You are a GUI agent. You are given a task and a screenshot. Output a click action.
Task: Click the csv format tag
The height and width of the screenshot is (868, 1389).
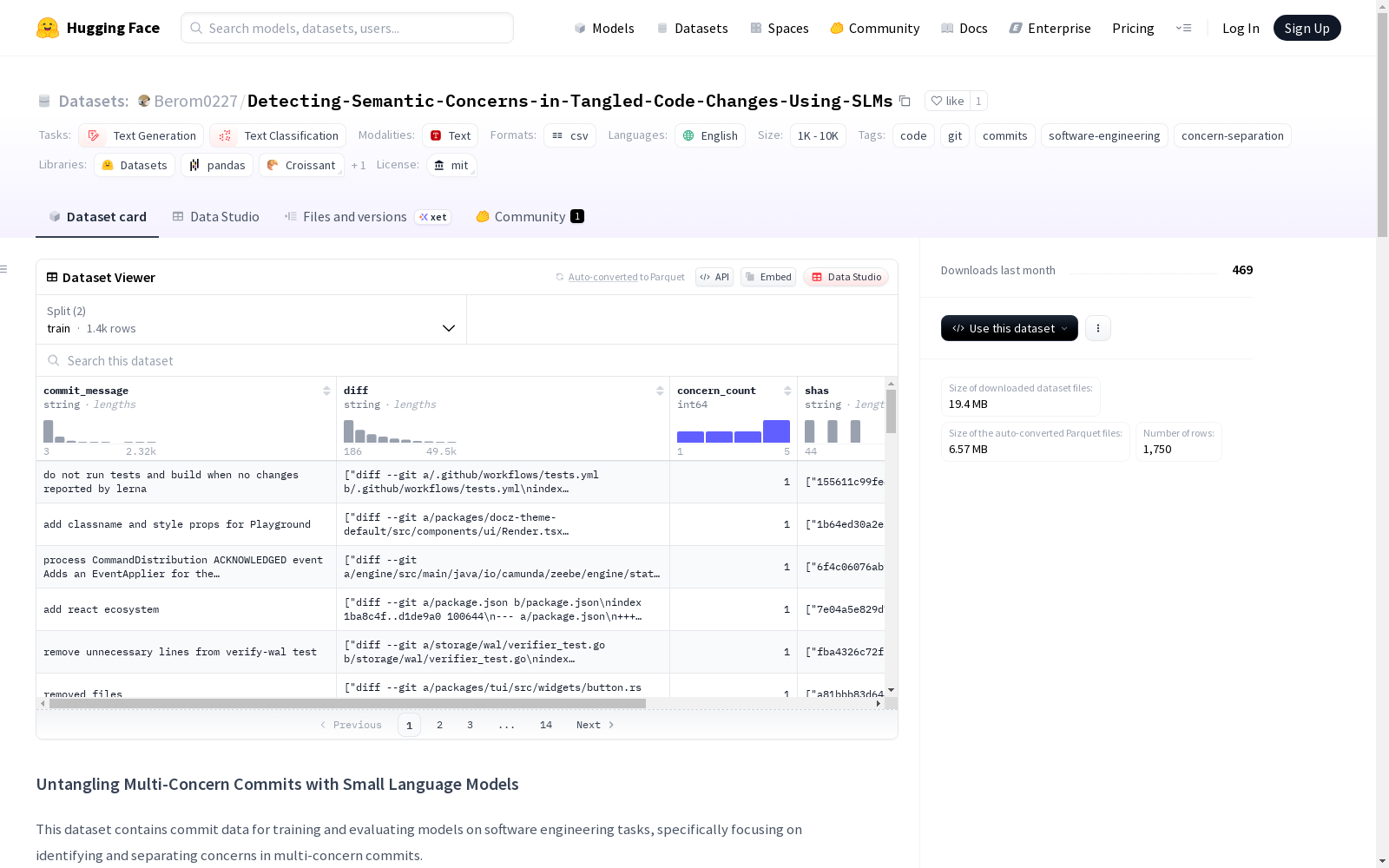click(x=569, y=135)
